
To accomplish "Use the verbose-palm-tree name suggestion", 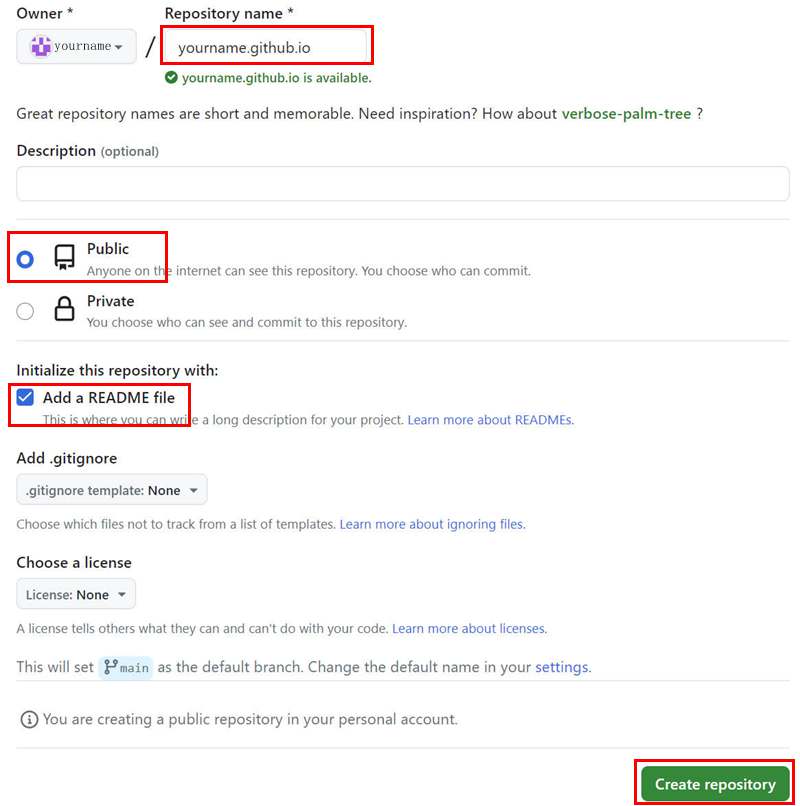I will click(x=626, y=114).
